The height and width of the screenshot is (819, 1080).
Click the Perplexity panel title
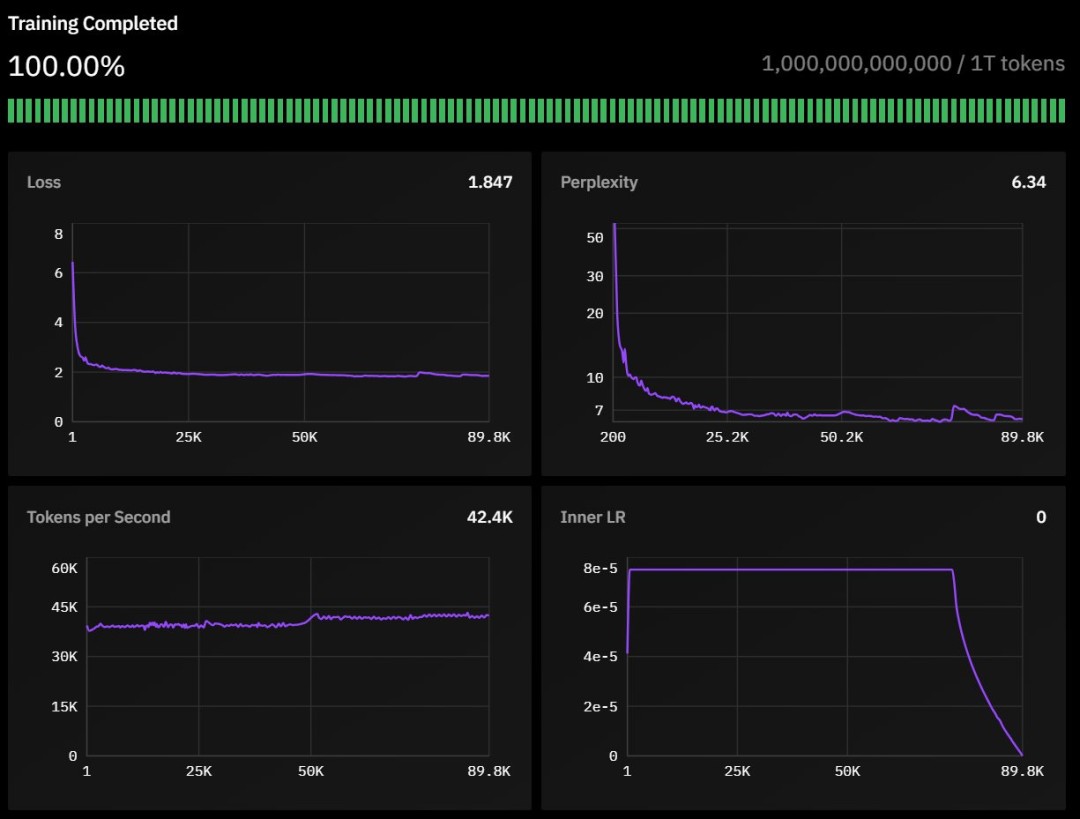(599, 182)
